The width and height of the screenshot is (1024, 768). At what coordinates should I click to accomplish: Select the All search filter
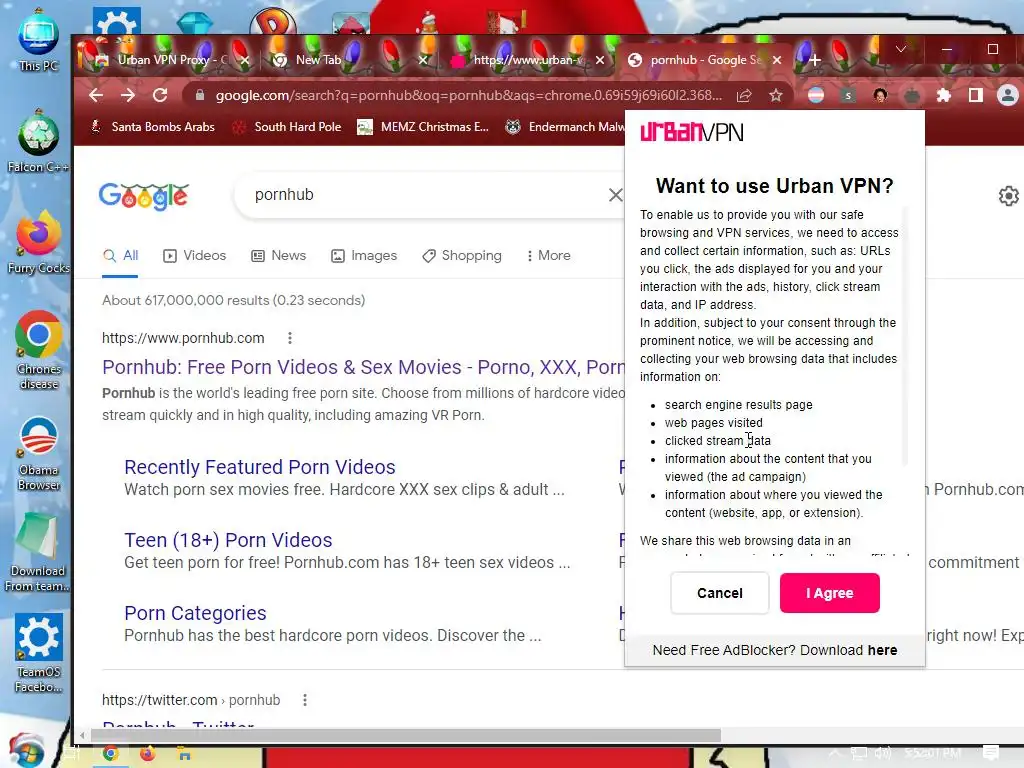point(121,255)
